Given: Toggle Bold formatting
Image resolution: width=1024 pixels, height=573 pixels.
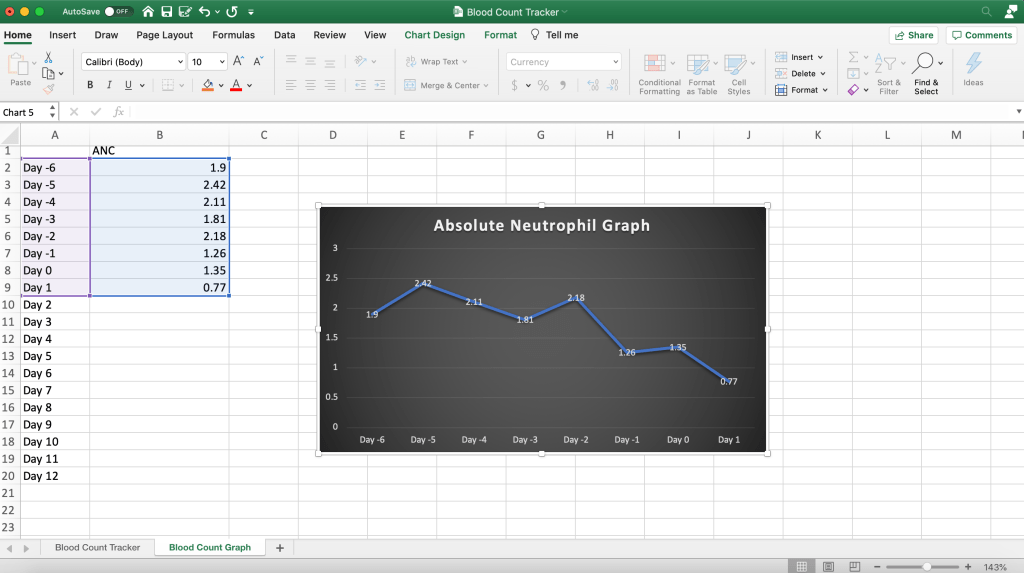Looking at the screenshot, I should pyautogui.click(x=90, y=85).
